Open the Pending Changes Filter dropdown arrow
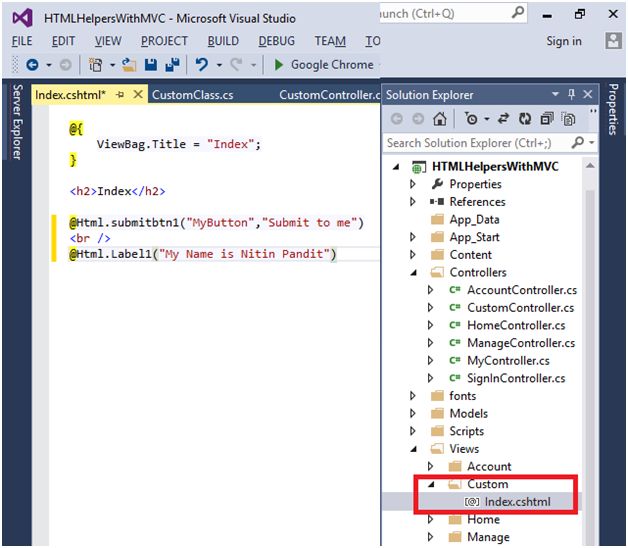The width and height of the screenshot is (628, 548). point(487,119)
